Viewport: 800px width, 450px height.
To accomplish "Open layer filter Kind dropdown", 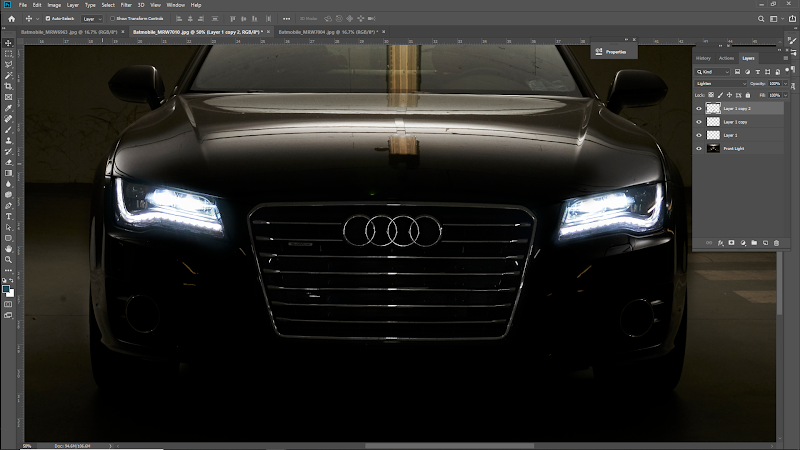I will click(x=713, y=72).
